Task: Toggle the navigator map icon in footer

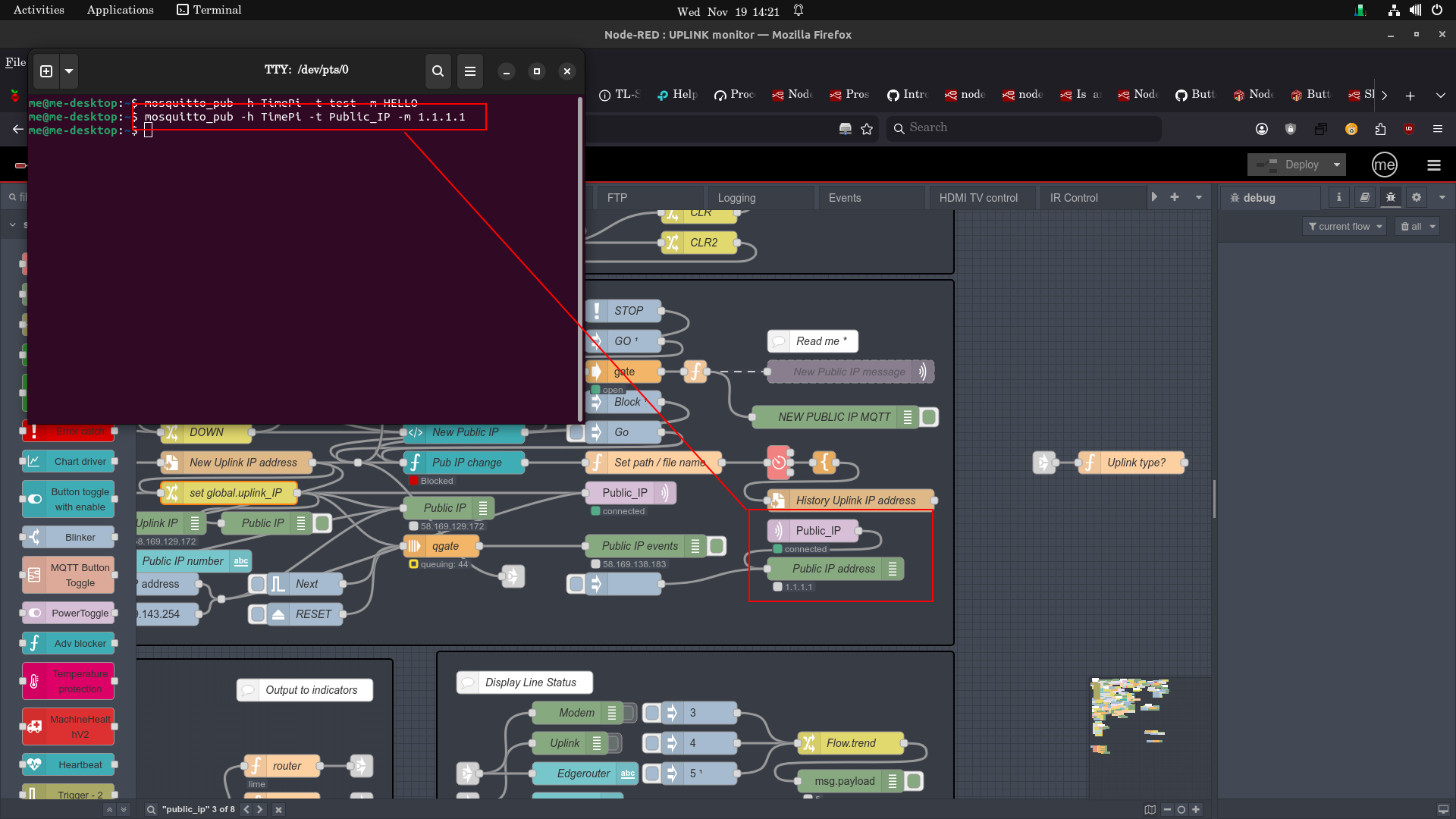Action: [1150, 809]
